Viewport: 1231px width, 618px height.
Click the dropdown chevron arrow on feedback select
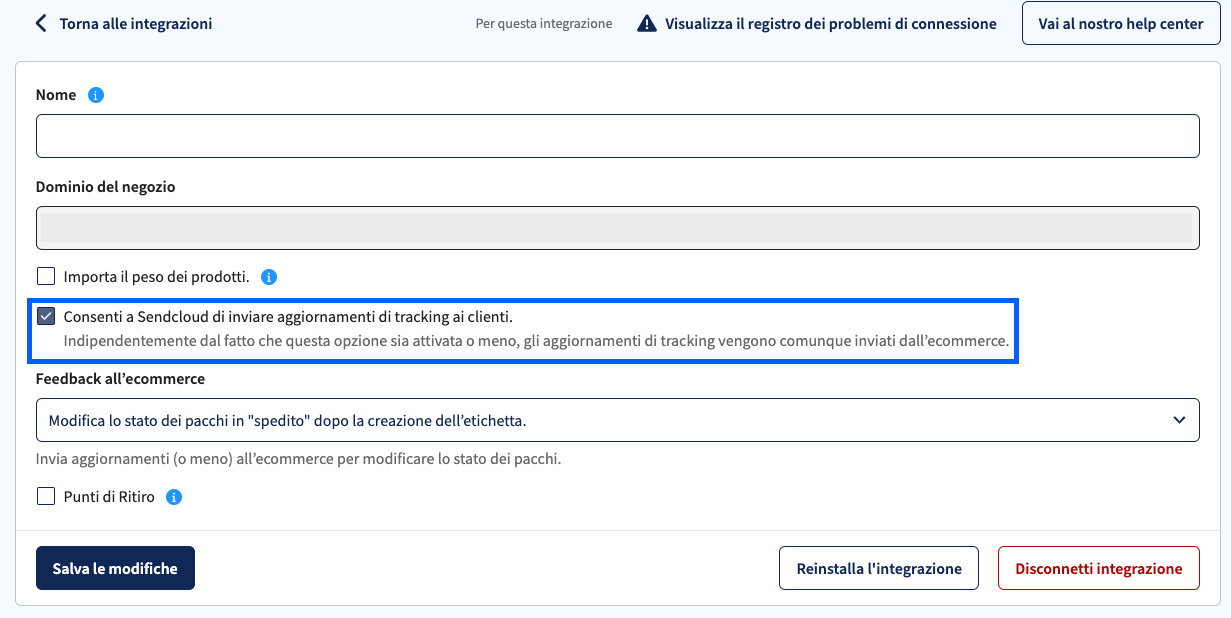[x=1179, y=420]
